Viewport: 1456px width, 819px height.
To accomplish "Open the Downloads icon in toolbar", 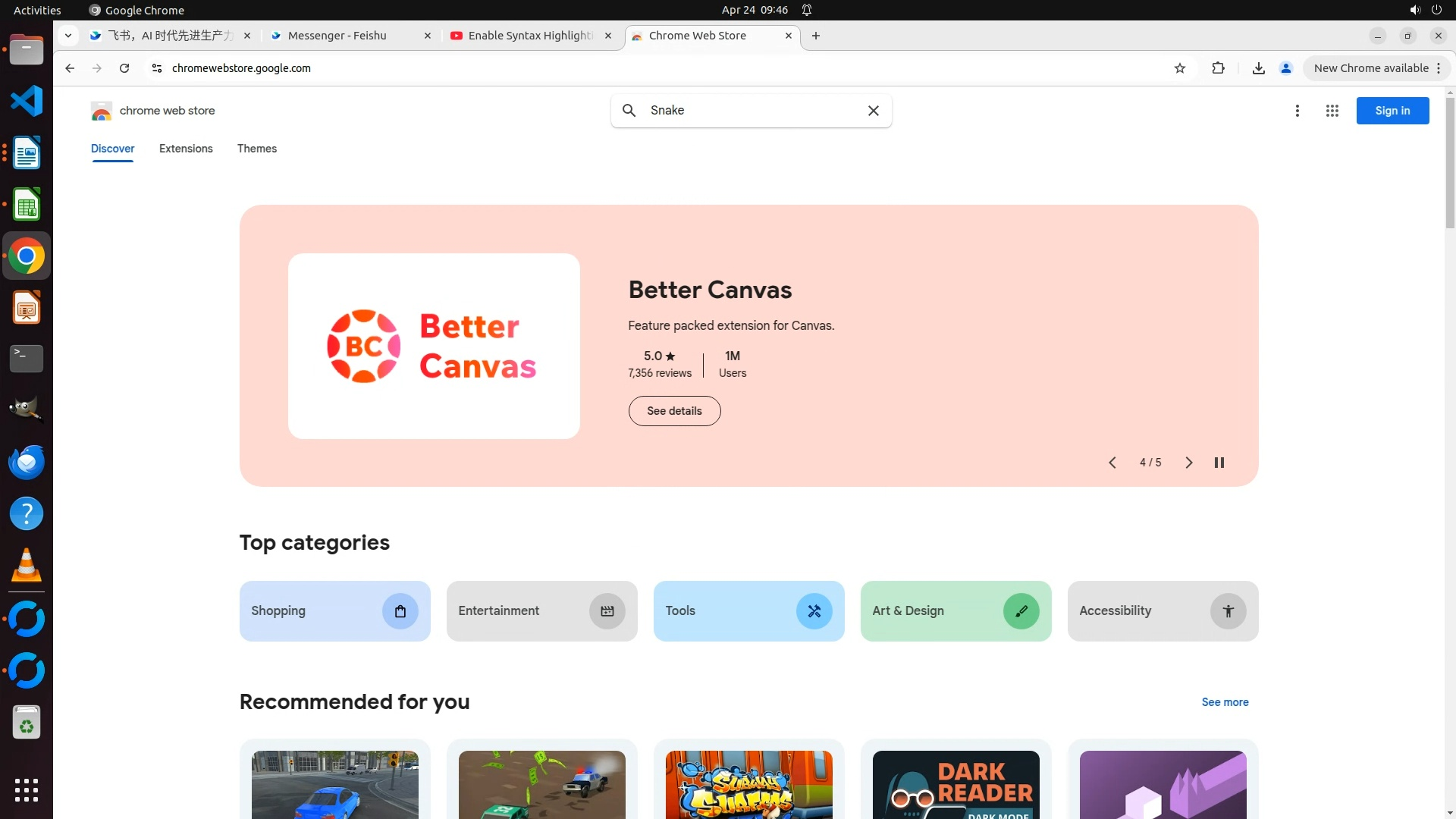I will coord(1258,68).
